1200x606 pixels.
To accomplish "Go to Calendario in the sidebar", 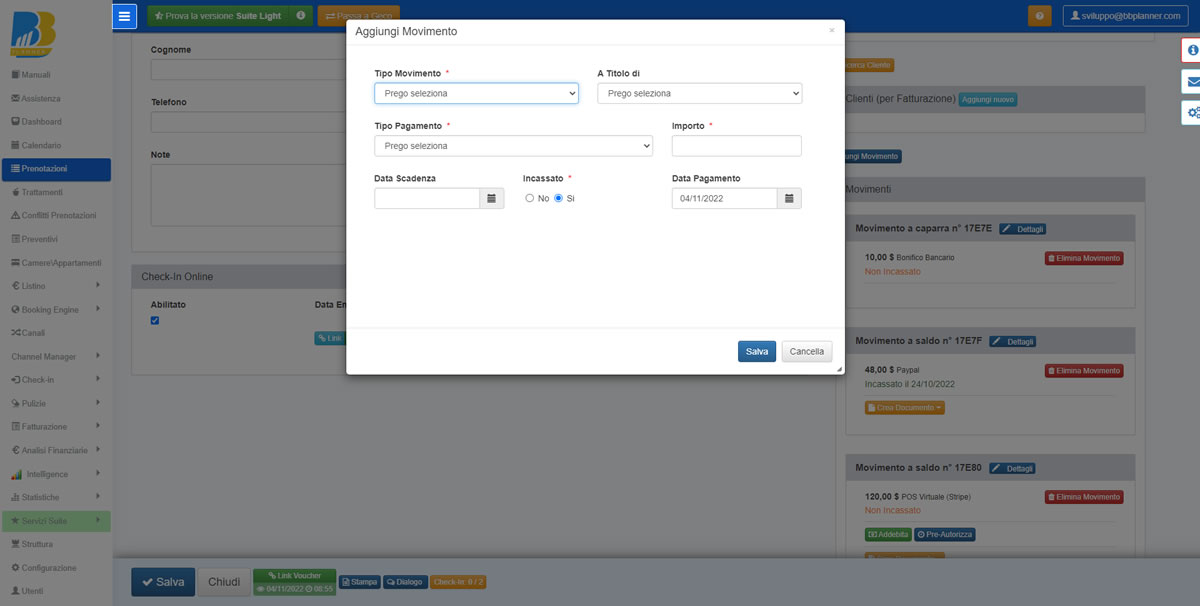I will [x=41, y=145].
